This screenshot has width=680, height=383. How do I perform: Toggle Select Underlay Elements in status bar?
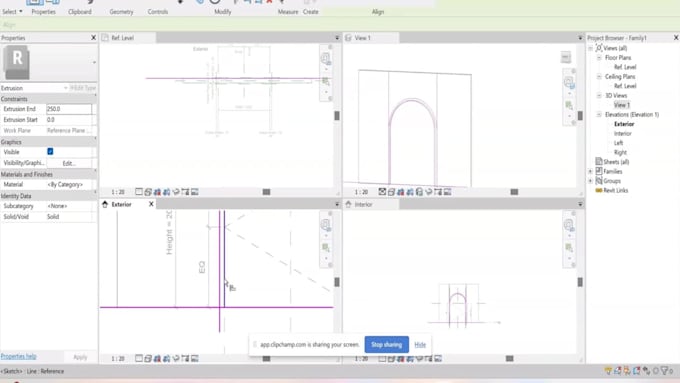(x=618, y=371)
